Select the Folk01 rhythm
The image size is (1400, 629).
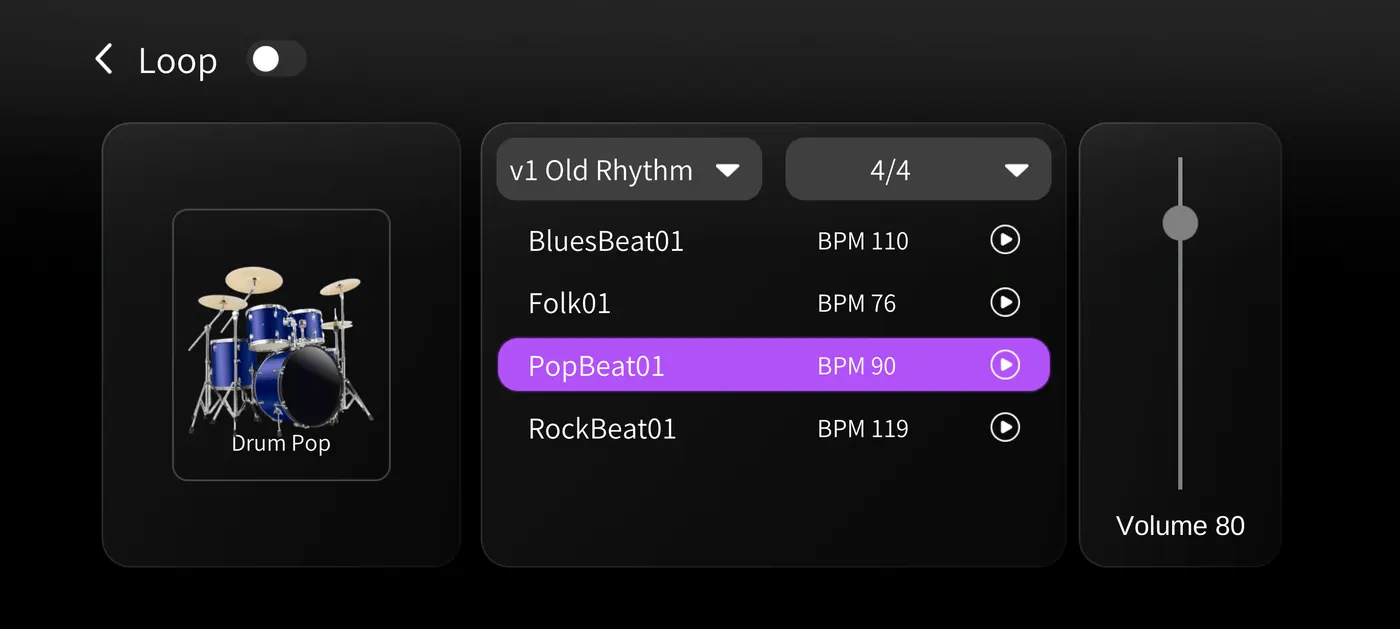pyautogui.click(x=569, y=303)
